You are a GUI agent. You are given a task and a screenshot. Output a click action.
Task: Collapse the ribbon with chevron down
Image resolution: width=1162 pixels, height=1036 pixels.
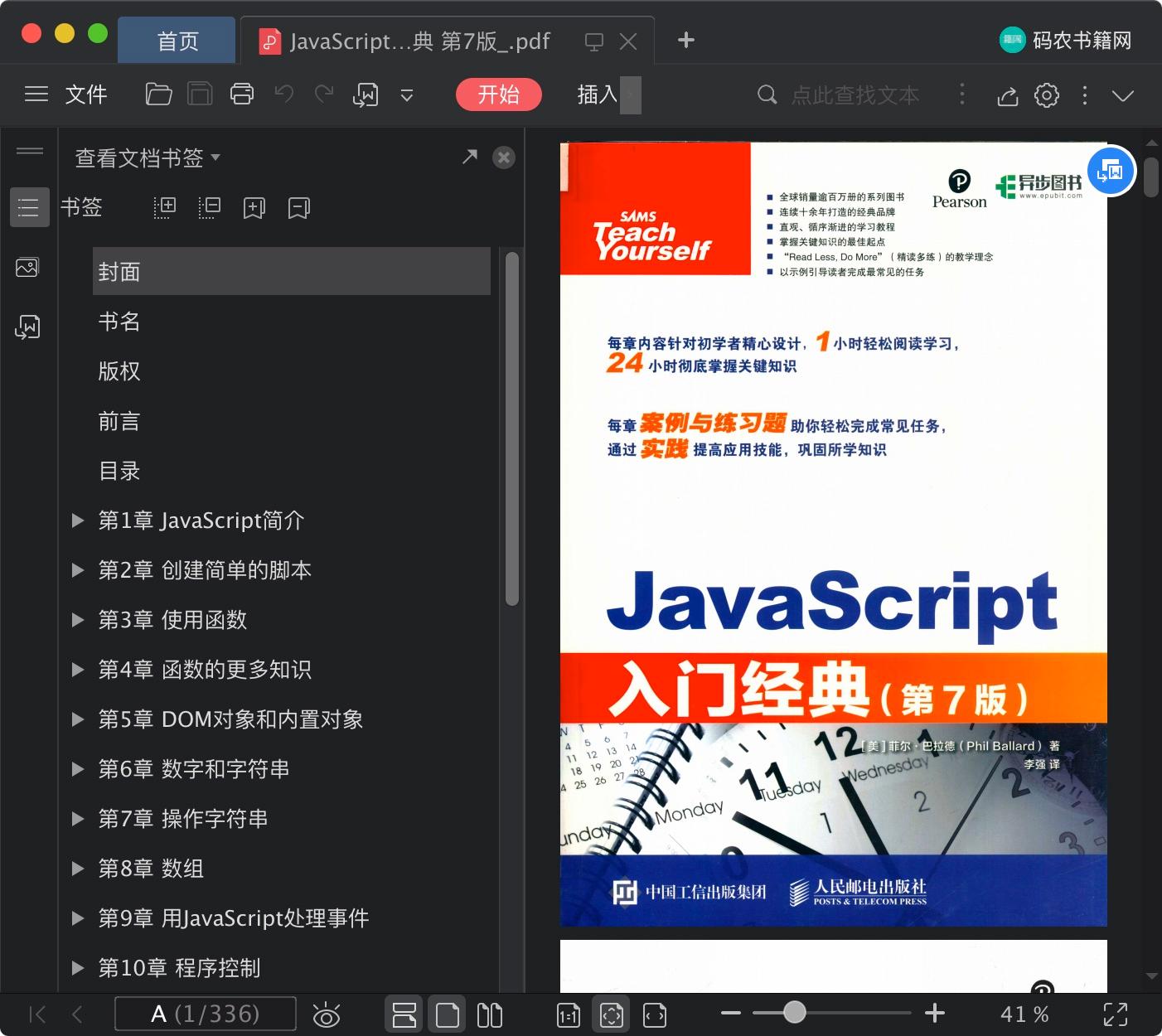pyautogui.click(x=1123, y=95)
